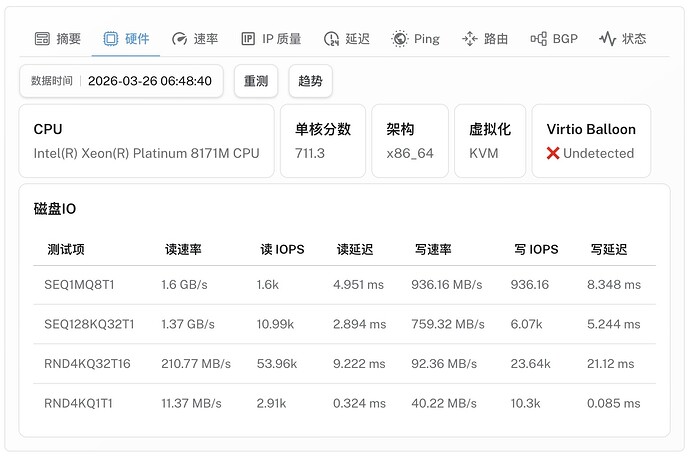Click the 1.6 GB/s read speed cell

point(184,285)
